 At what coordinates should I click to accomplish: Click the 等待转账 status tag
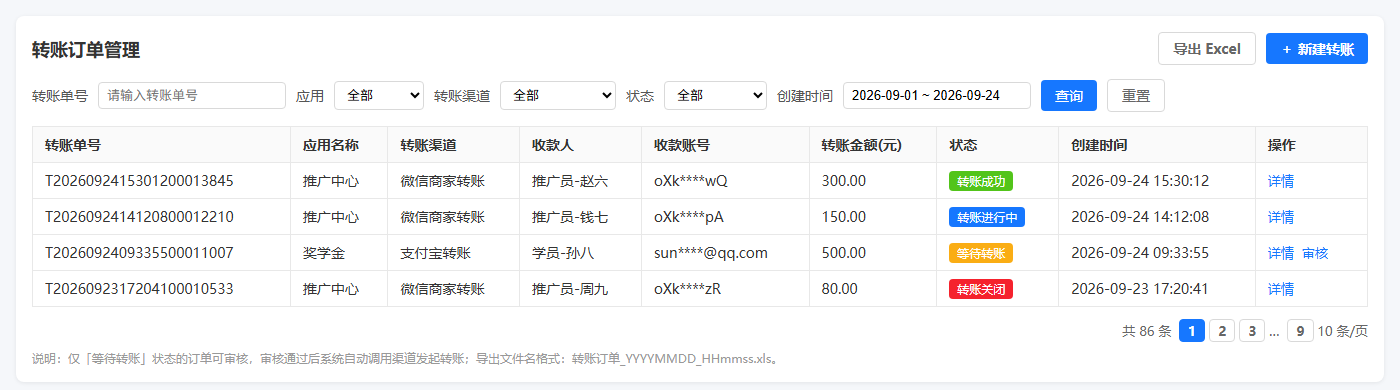click(981, 253)
